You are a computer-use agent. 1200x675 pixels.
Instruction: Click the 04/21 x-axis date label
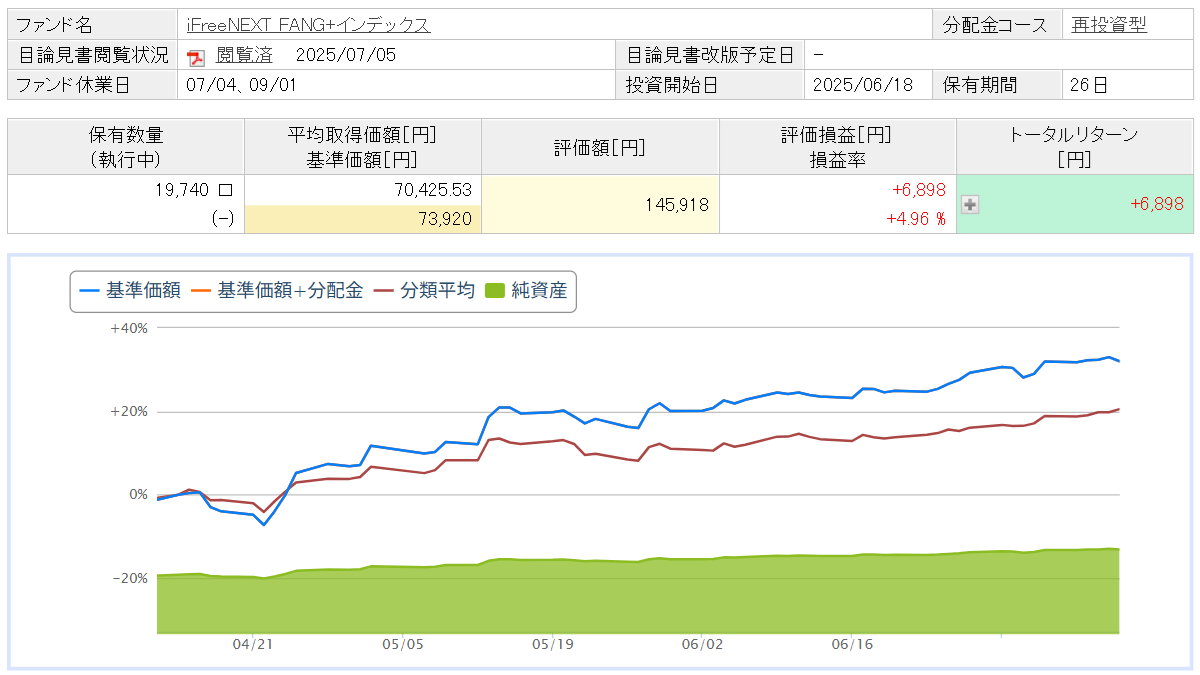[x=253, y=645]
